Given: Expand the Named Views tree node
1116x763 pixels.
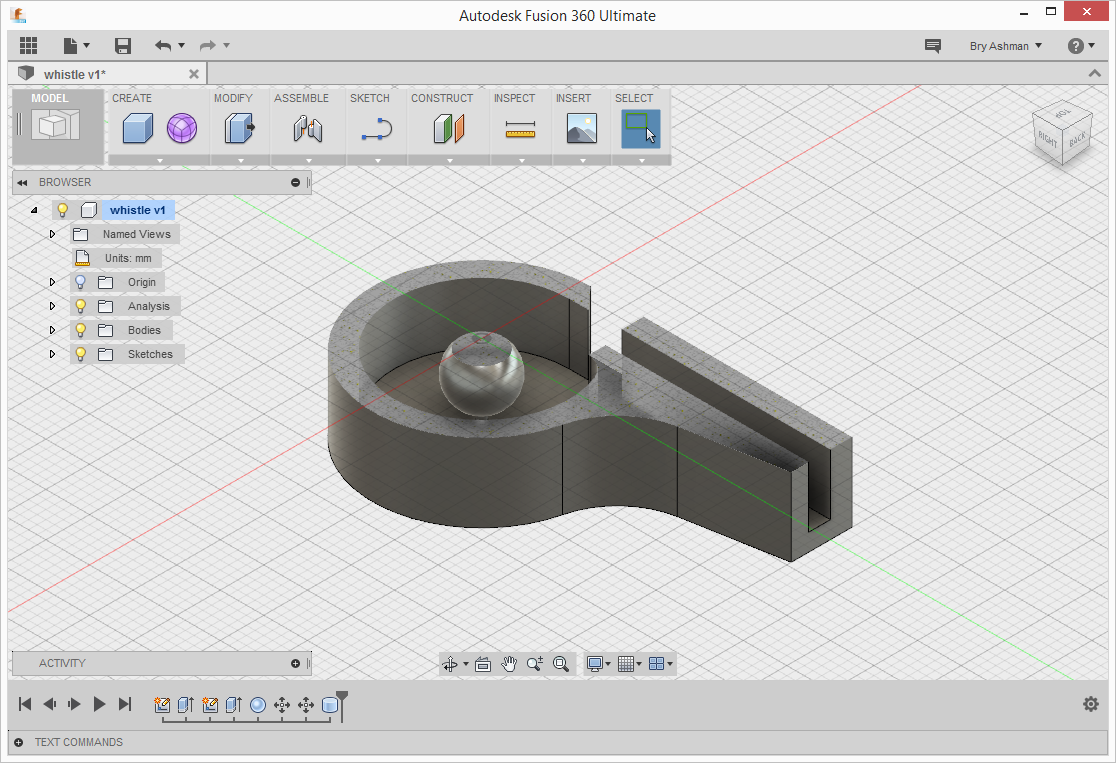Looking at the screenshot, I should [x=53, y=234].
